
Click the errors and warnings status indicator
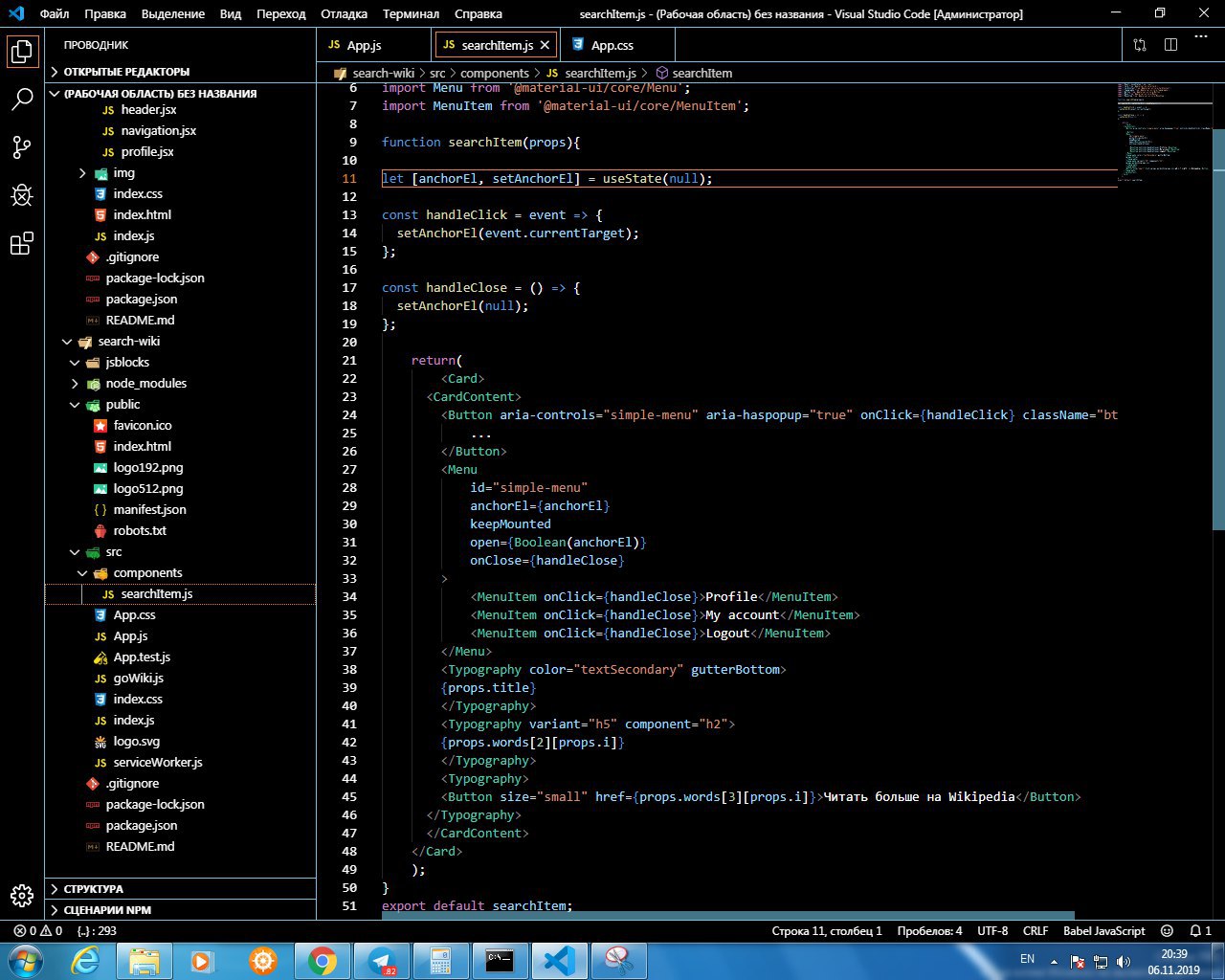coord(38,930)
